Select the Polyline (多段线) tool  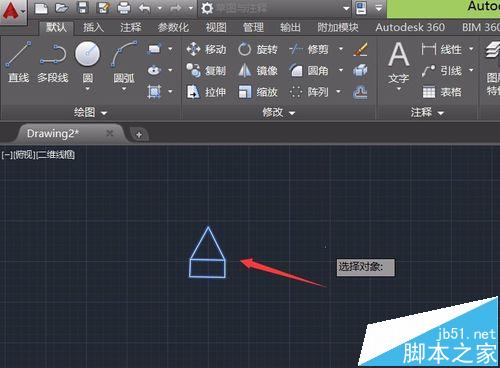[x=53, y=62]
